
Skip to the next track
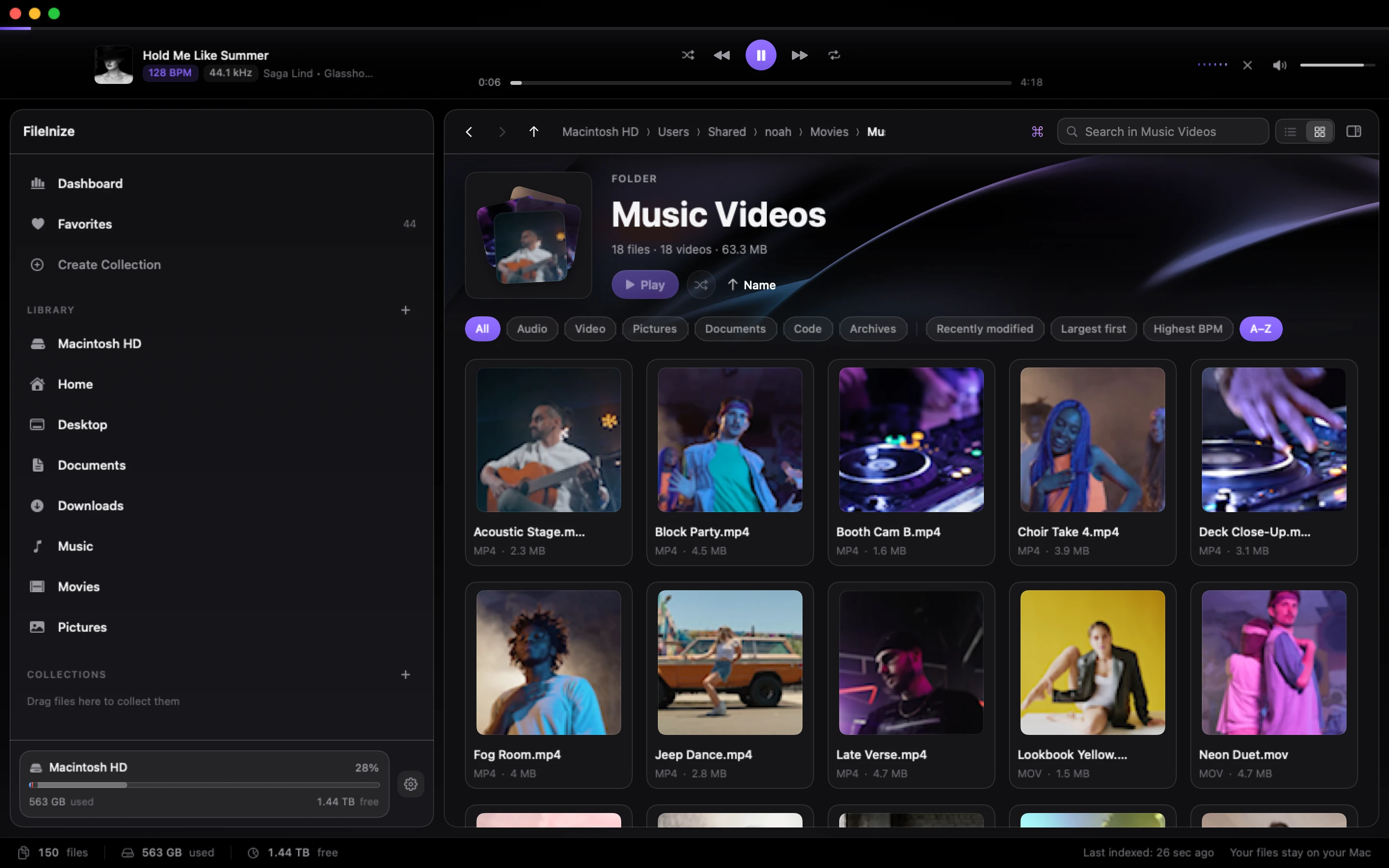click(800, 55)
